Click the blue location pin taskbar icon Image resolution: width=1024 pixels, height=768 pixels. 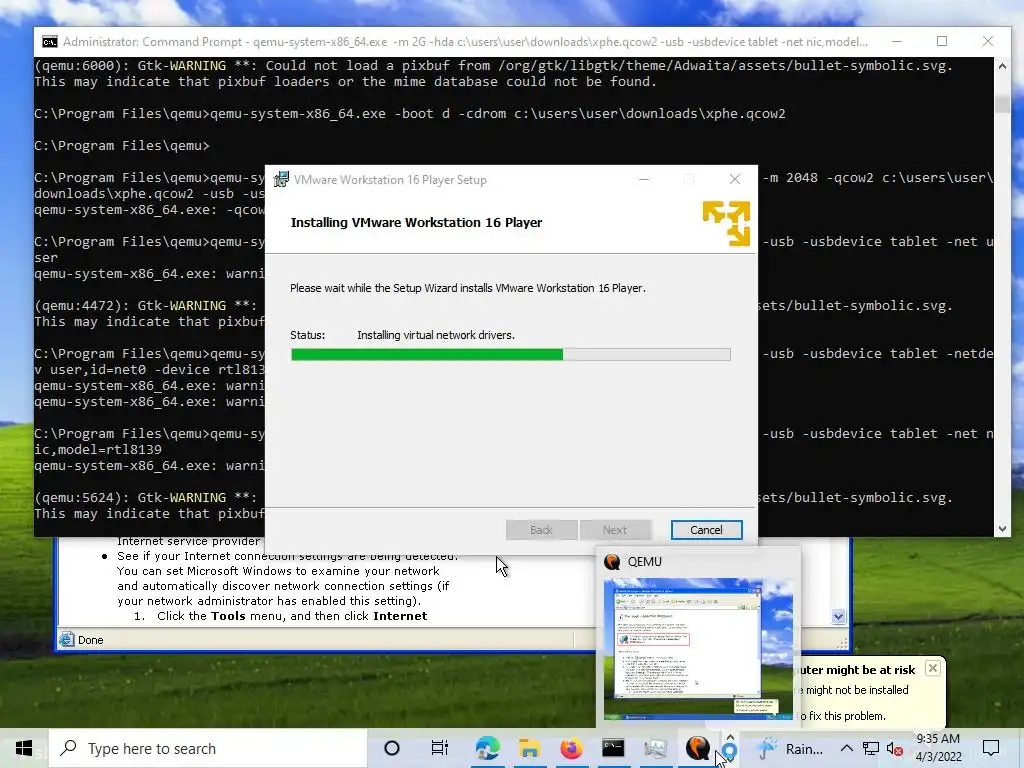pos(729,752)
